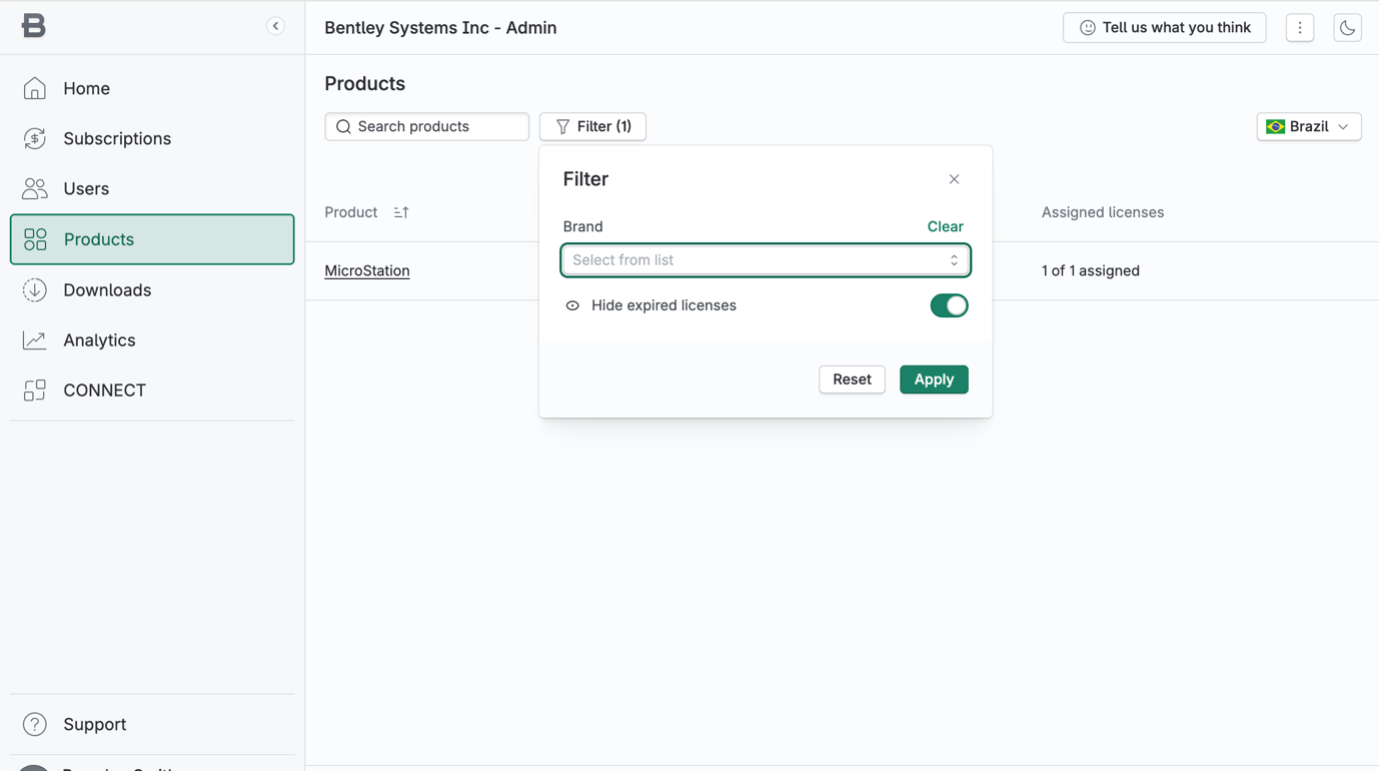This screenshot has width=1384, height=776.
Task: Click the Filter (1) button
Action: pos(595,127)
